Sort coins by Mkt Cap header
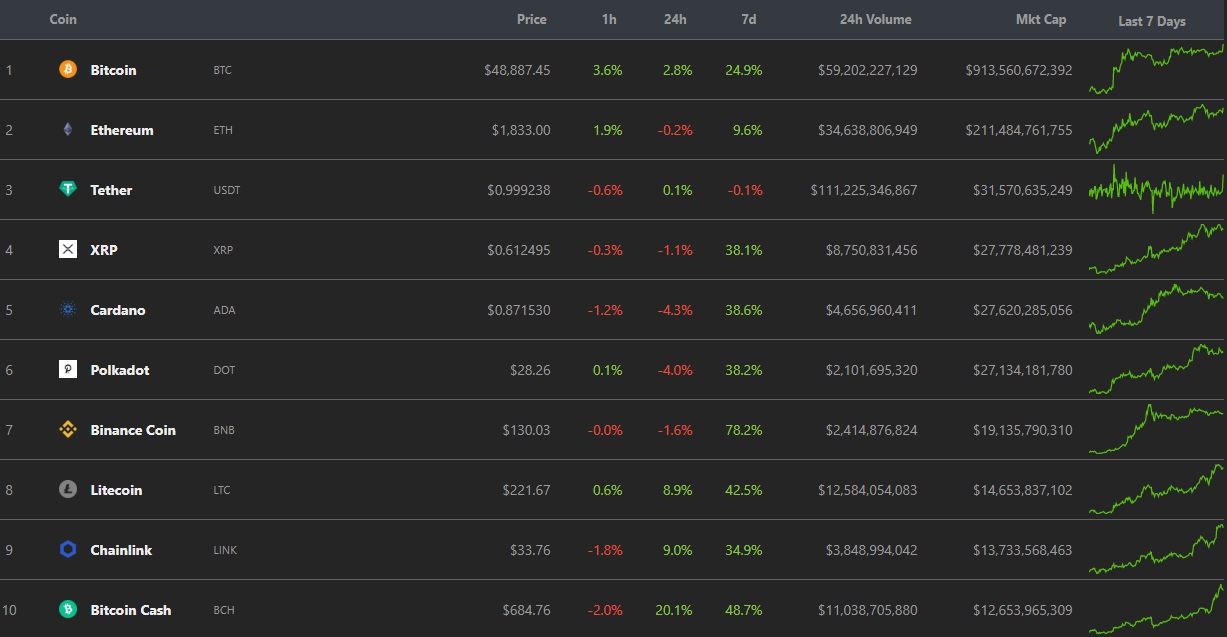This screenshot has height=637, width=1227. coord(1041,20)
